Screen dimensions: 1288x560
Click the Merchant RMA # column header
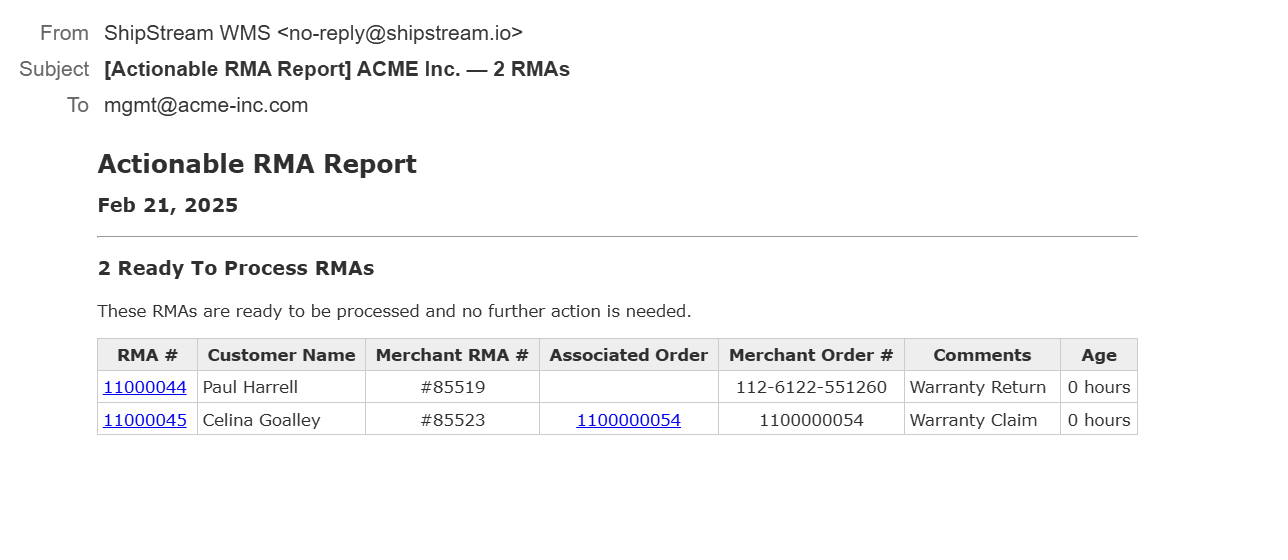tap(452, 355)
